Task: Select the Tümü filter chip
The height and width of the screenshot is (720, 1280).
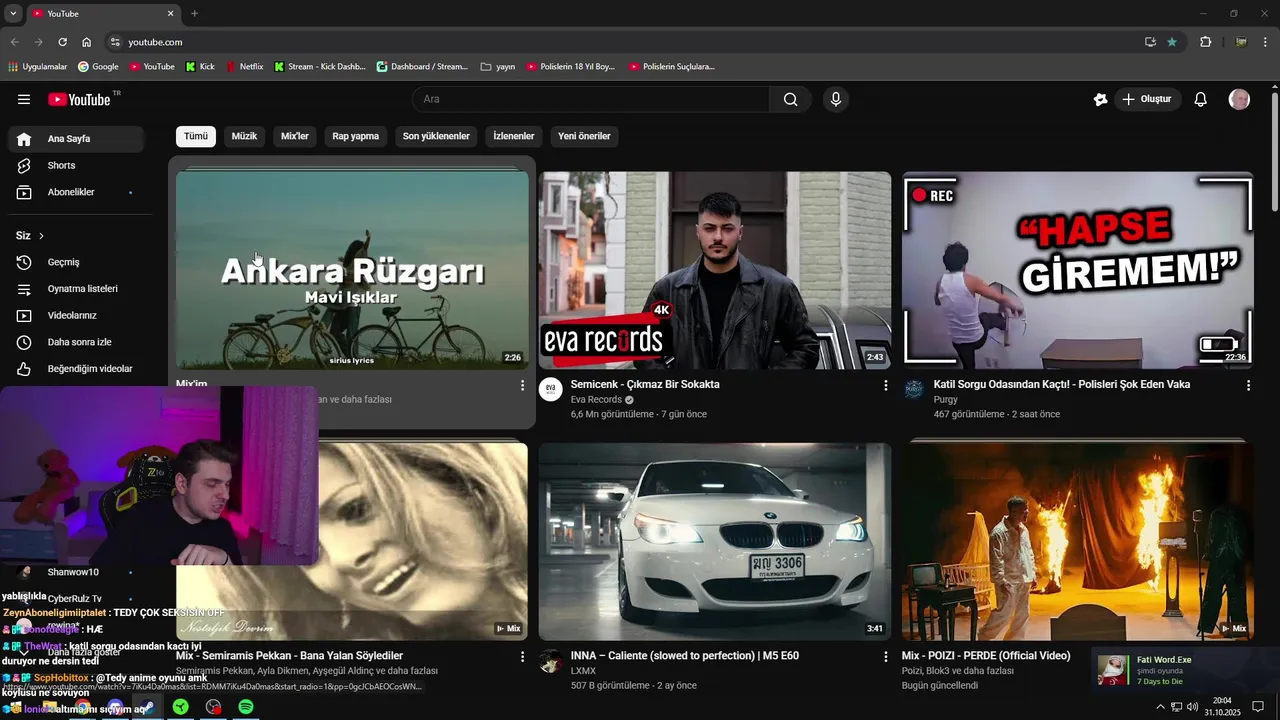Action: click(196, 136)
